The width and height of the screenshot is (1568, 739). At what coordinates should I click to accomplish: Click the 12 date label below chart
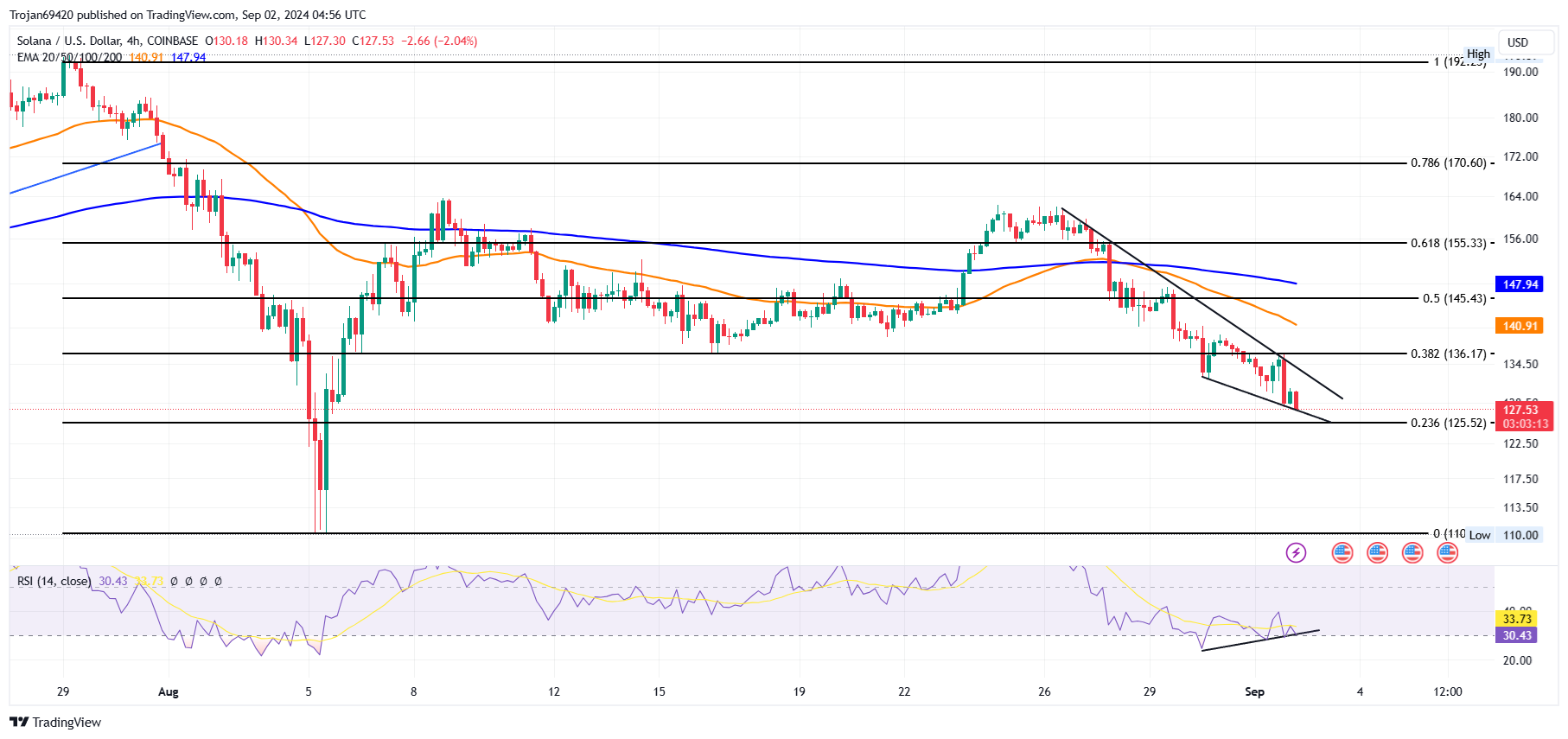[x=554, y=691]
